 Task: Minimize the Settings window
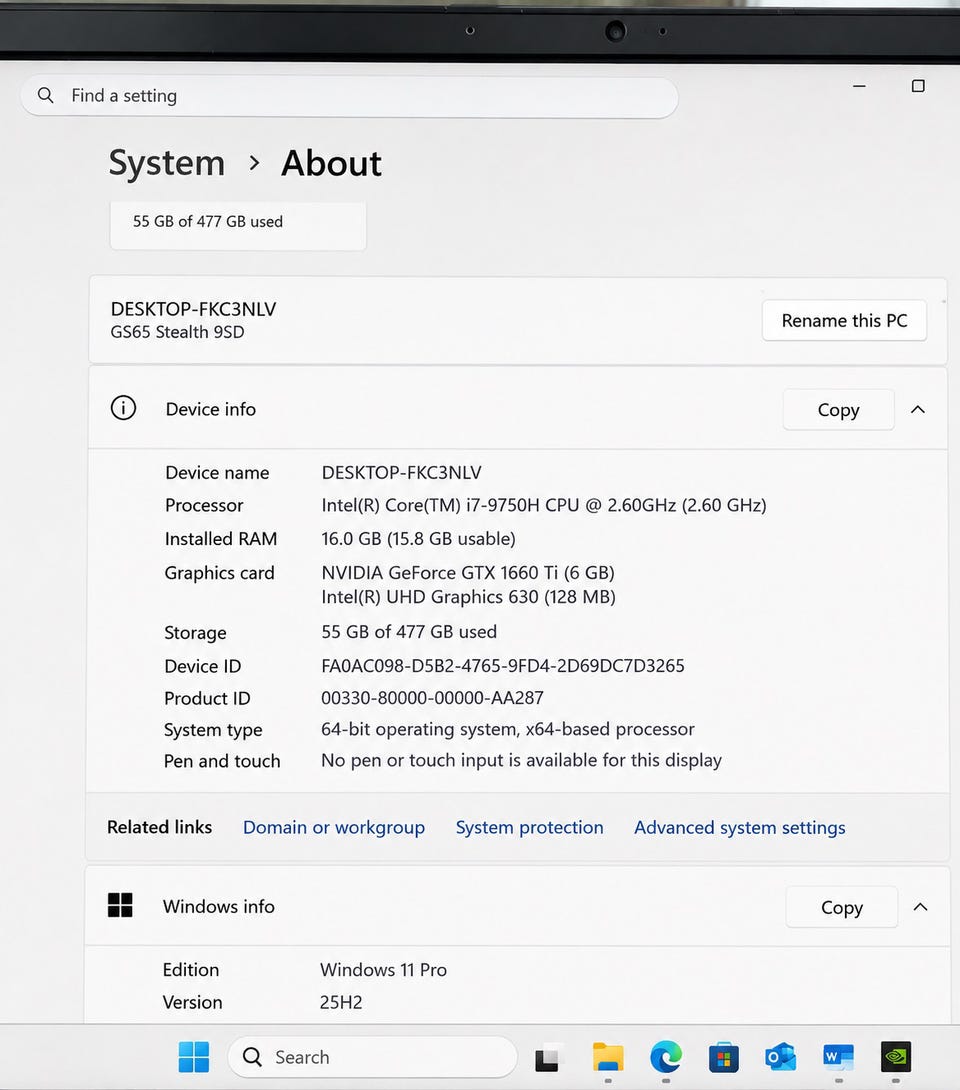point(859,86)
